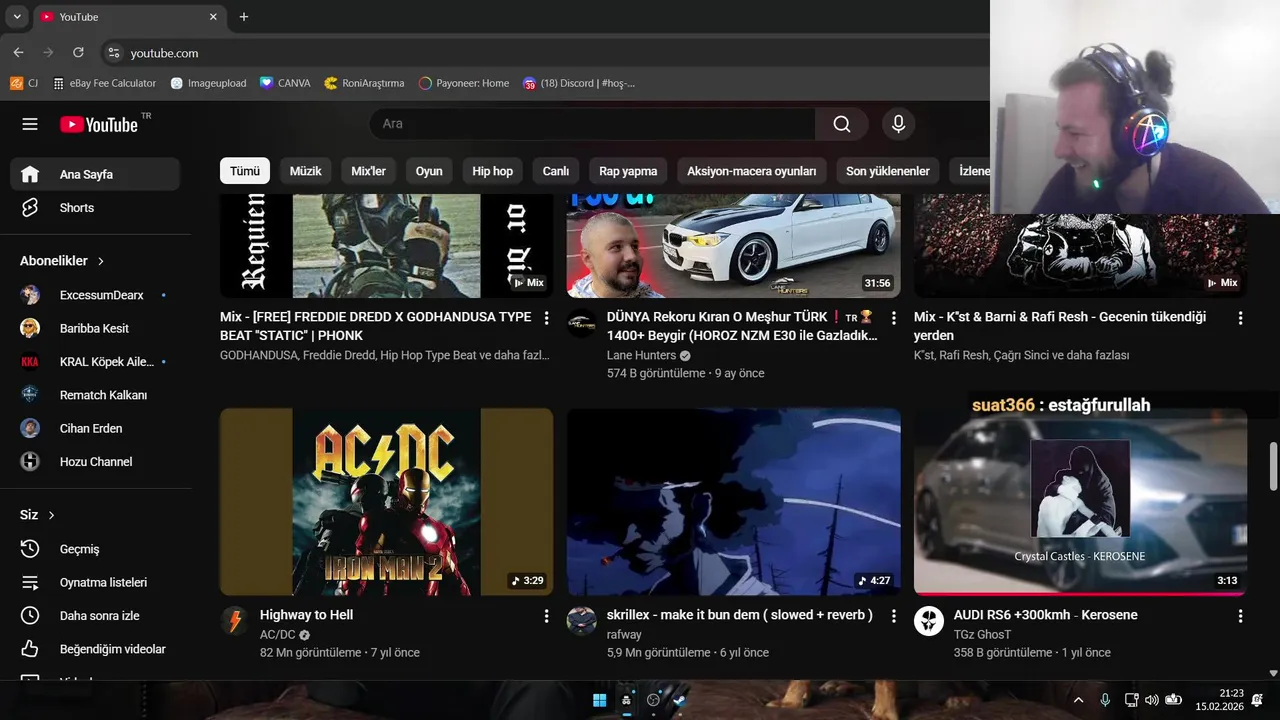Open the Payoneer: Home bookmark
The width and height of the screenshot is (1280, 720).
point(464,83)
